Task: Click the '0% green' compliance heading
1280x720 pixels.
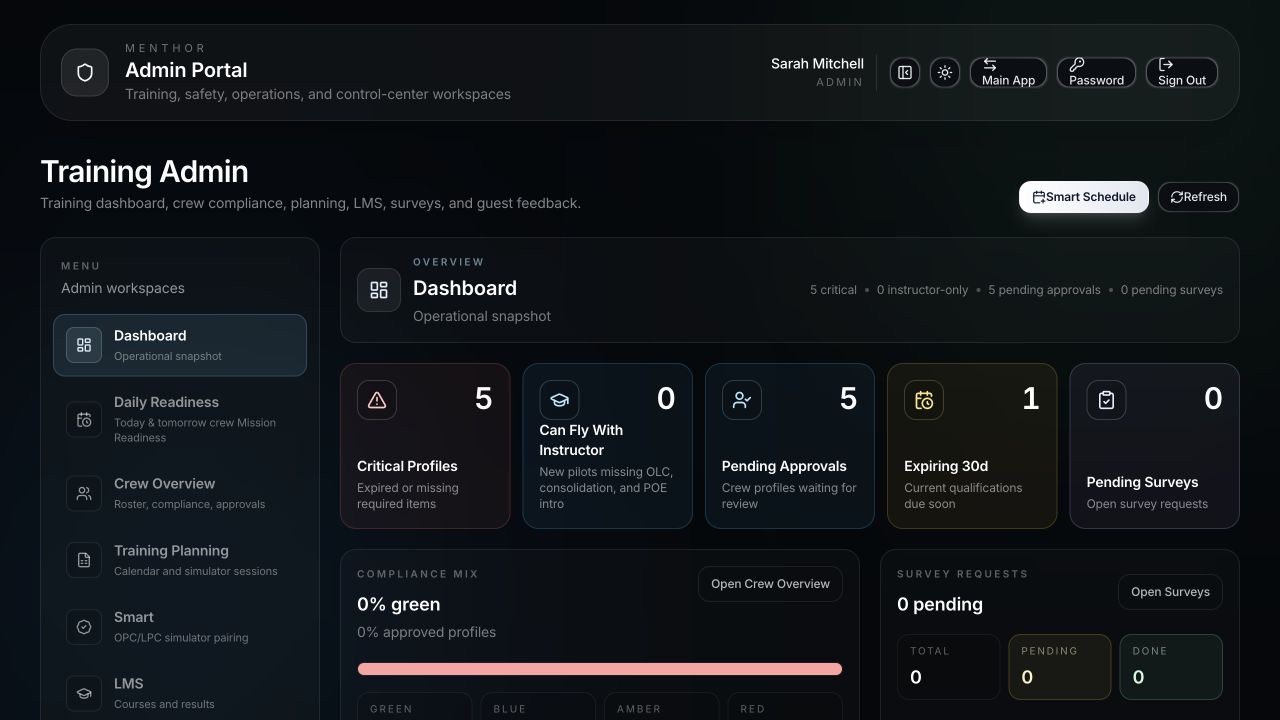Action: 398,604
